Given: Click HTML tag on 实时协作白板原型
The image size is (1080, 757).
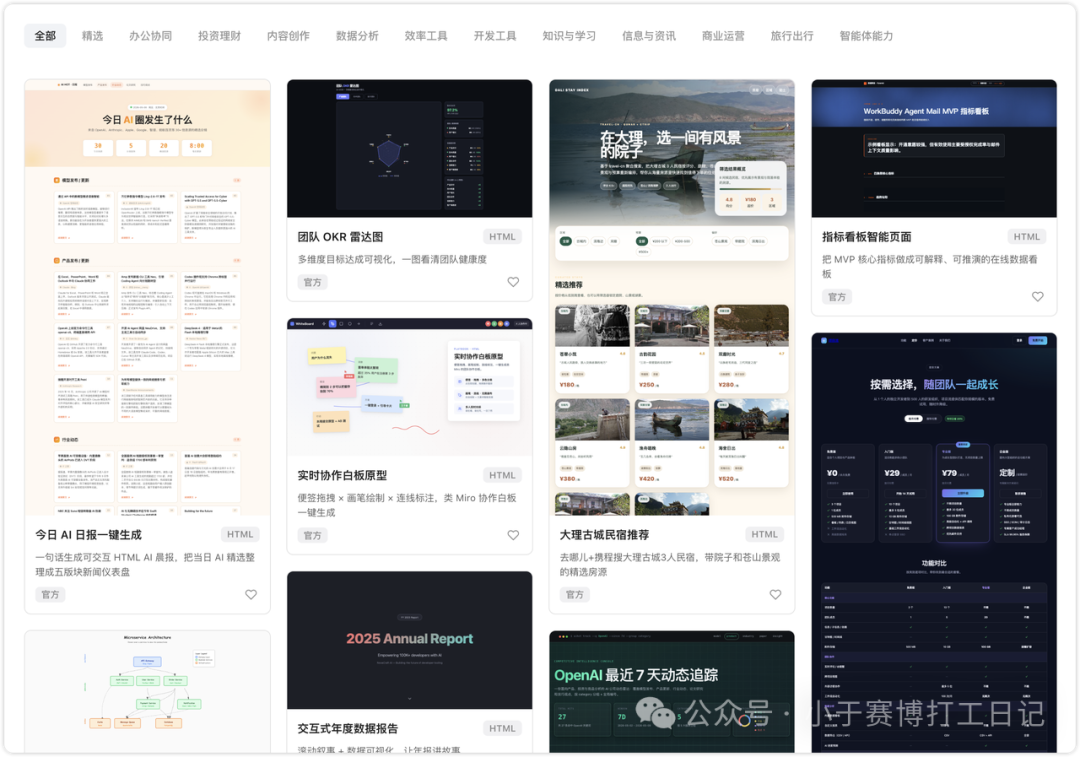Looking at the screenshot, I should 502,475.
